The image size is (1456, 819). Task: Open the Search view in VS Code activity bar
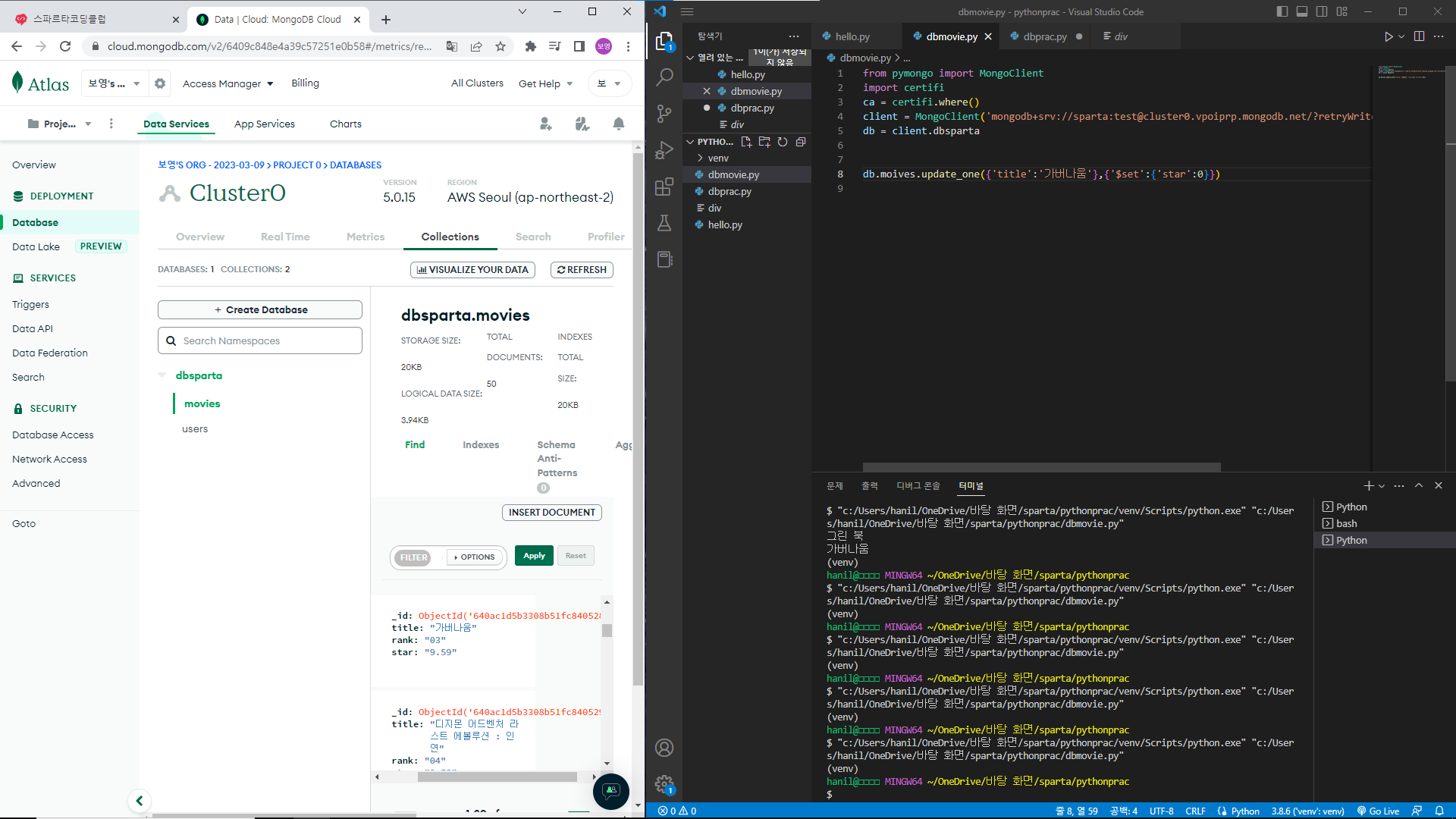click(664, 77)
